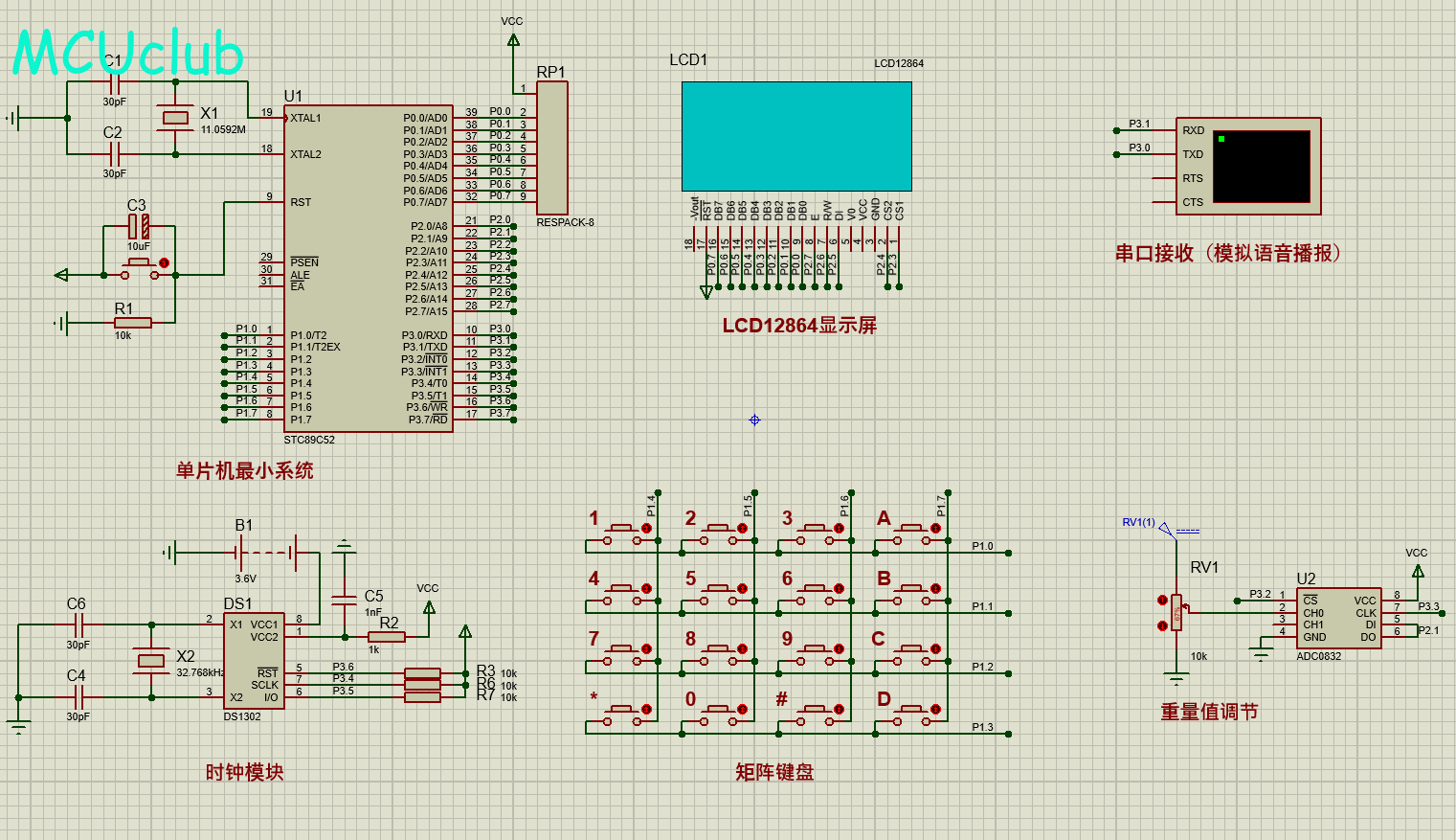
Task: Select the RV1 potentiometer body
Action: click(1177, 613)
